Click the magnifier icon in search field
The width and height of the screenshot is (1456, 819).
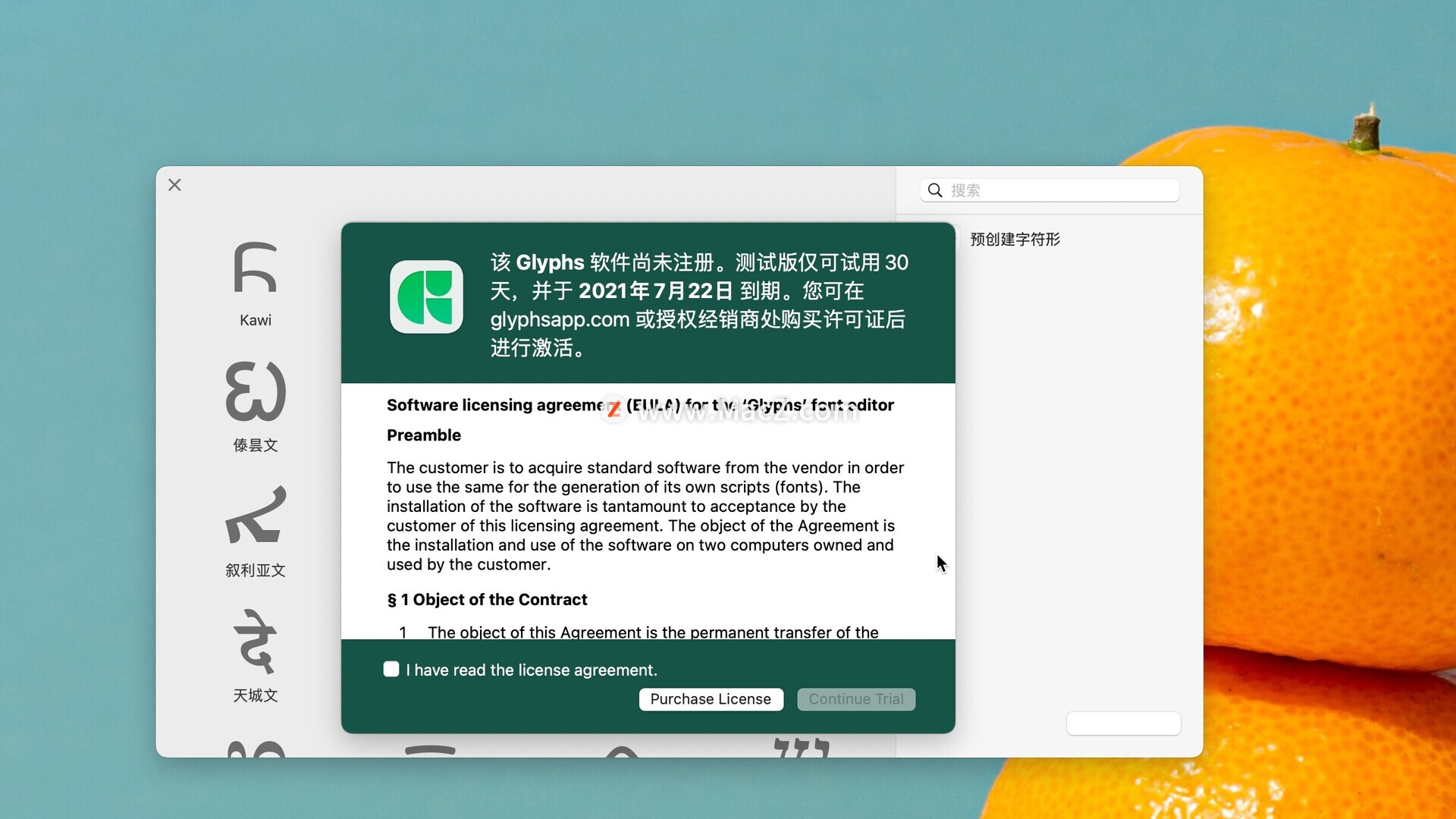click(936, 190)
